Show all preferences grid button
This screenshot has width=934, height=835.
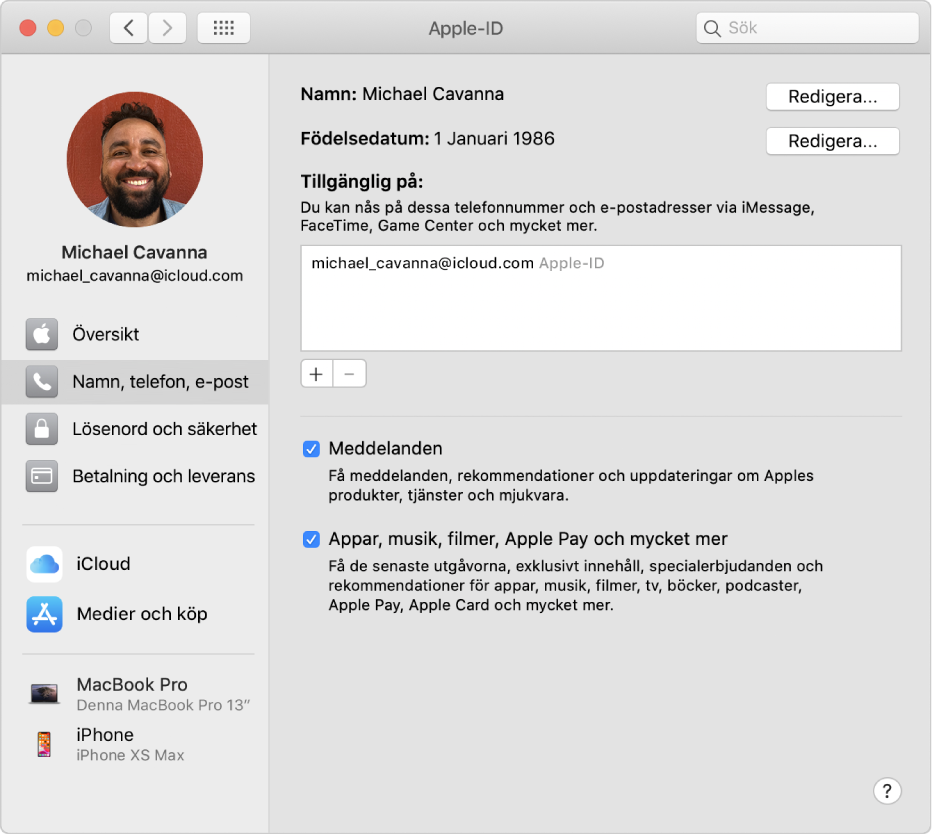point(223,27)
